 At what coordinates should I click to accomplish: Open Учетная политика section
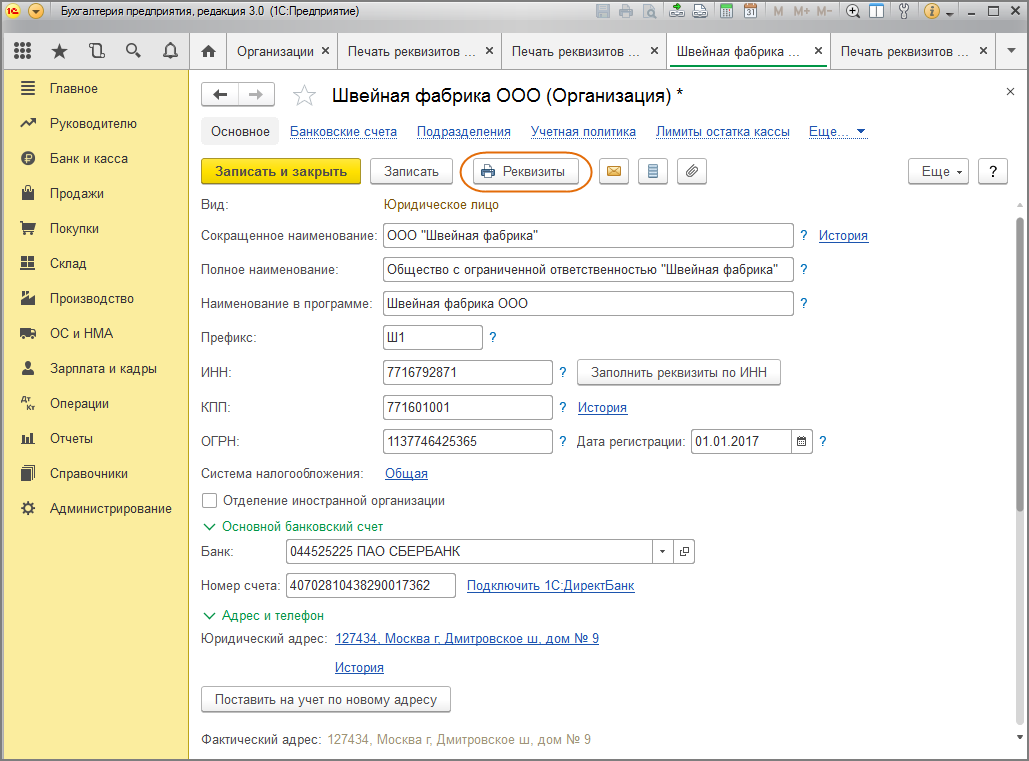pyautogui.click(x=583, y=131)
